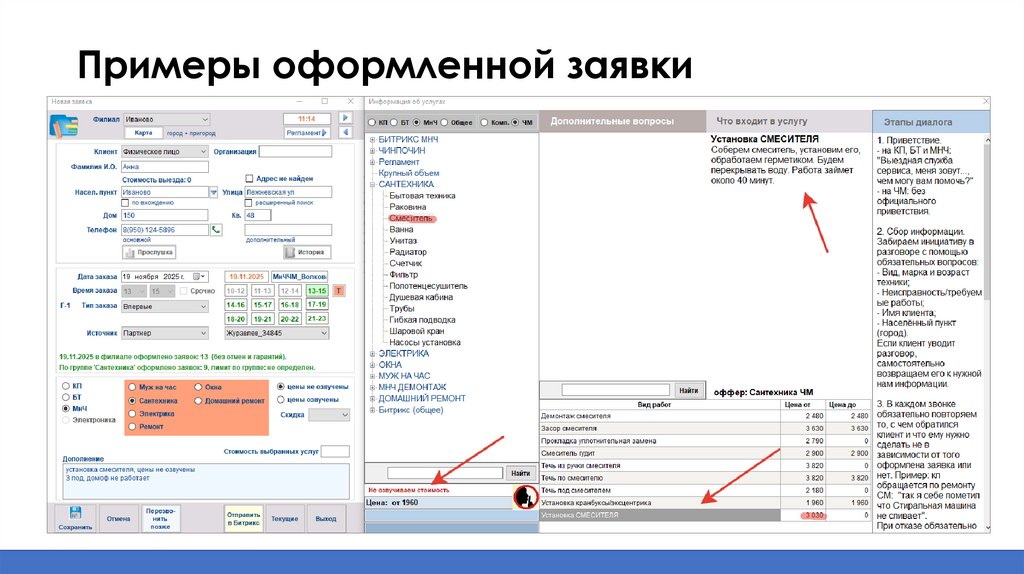Open the Журавлев_34845 partner dropdown
This screenshot has height=574, width=1024.
click(x=276, y=333)
